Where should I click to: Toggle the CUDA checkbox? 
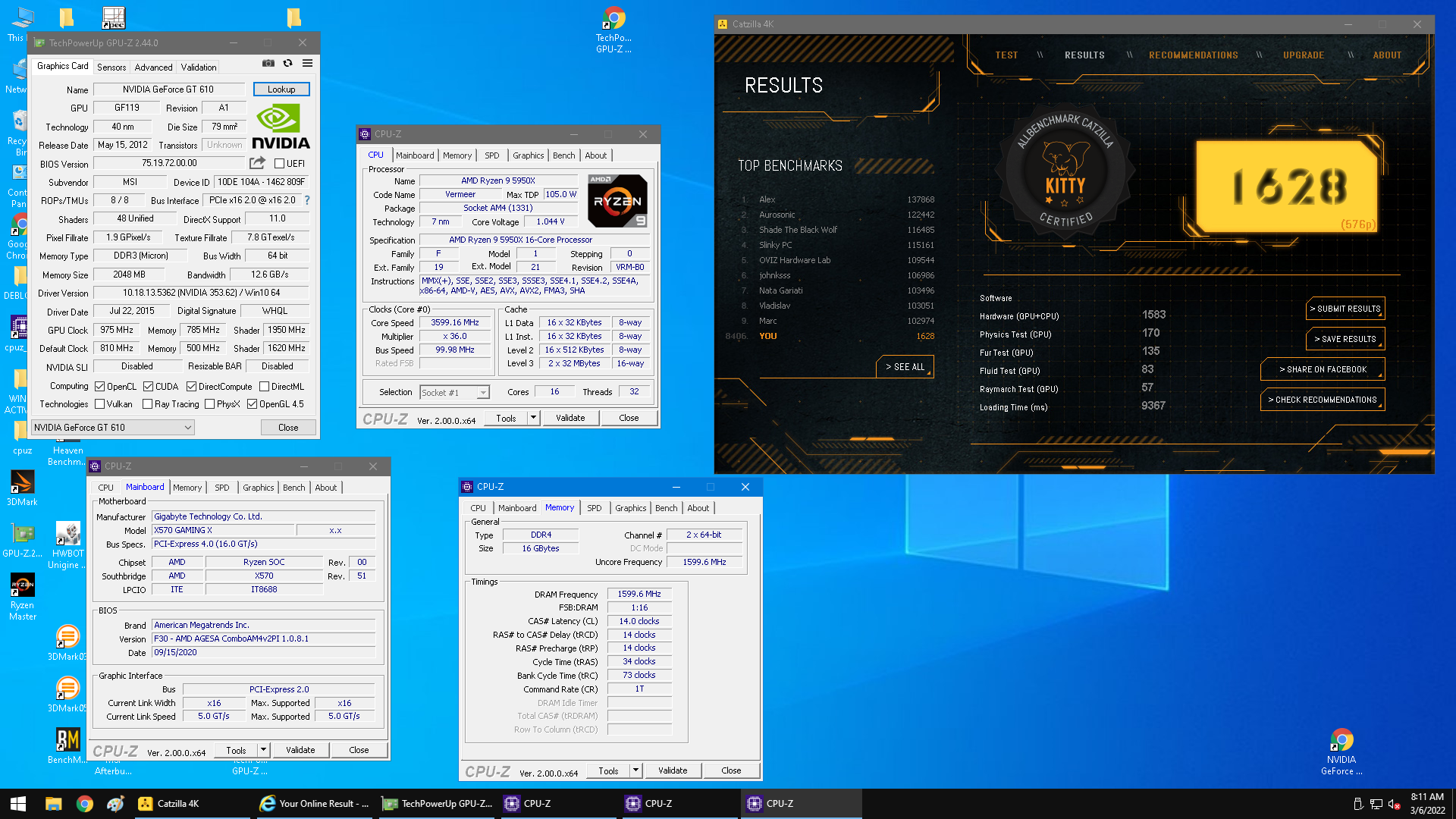point(149,387)
